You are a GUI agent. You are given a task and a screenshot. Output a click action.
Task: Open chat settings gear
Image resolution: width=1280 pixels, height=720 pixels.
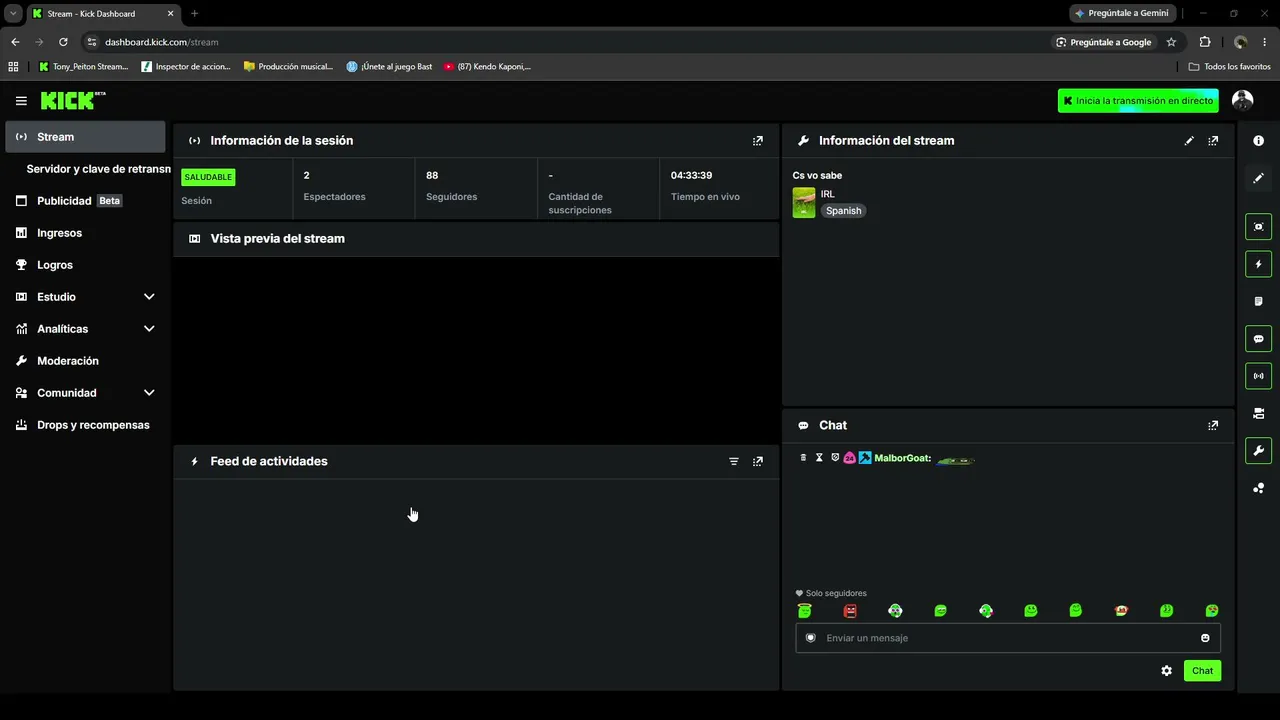click(1166, 671)
